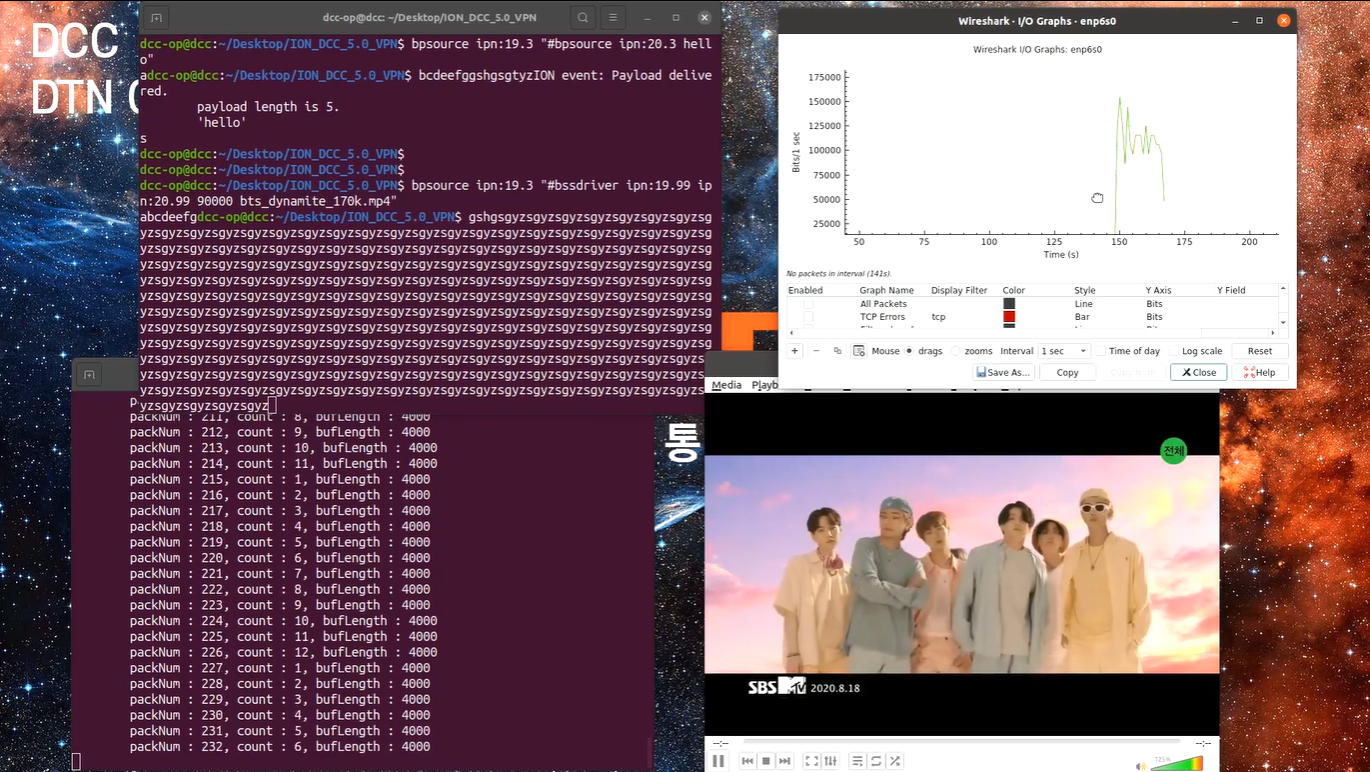1370x772 pixels.
Task: Mute audio with VLC speaker icon
Action: [1141, 766]
